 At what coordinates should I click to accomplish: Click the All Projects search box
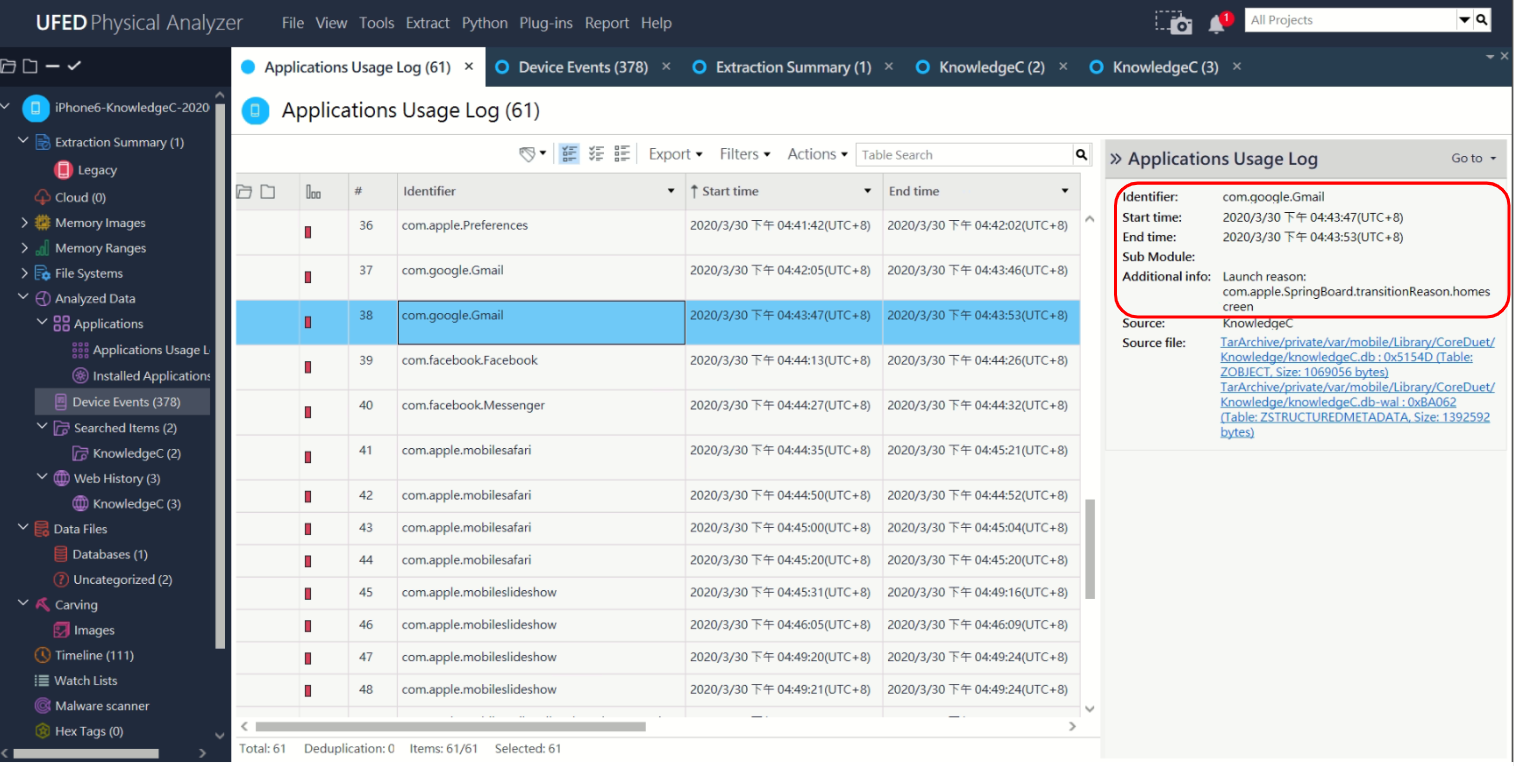(1350, 20)
